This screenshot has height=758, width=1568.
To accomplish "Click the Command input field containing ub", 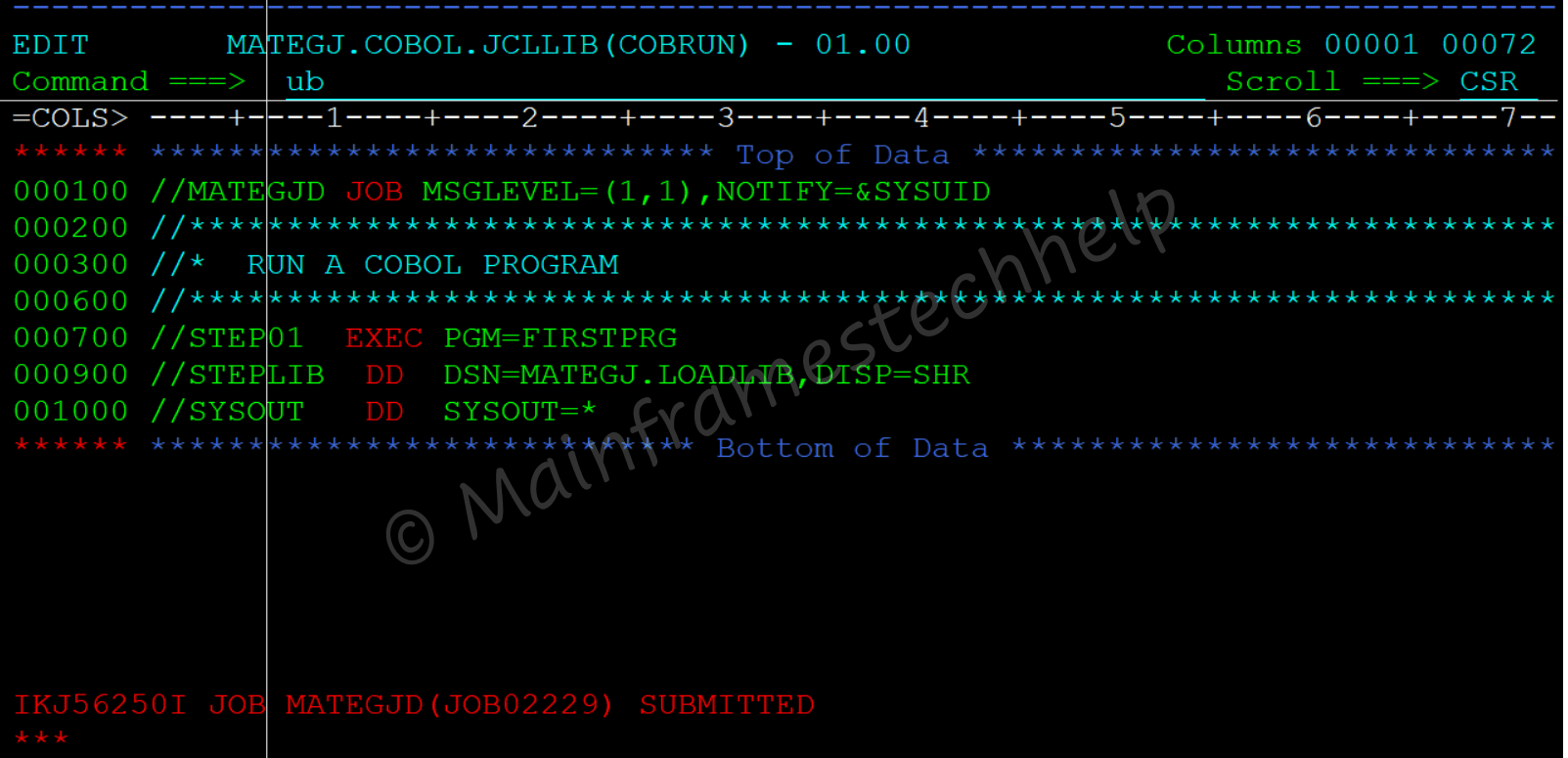I will 744,82.
